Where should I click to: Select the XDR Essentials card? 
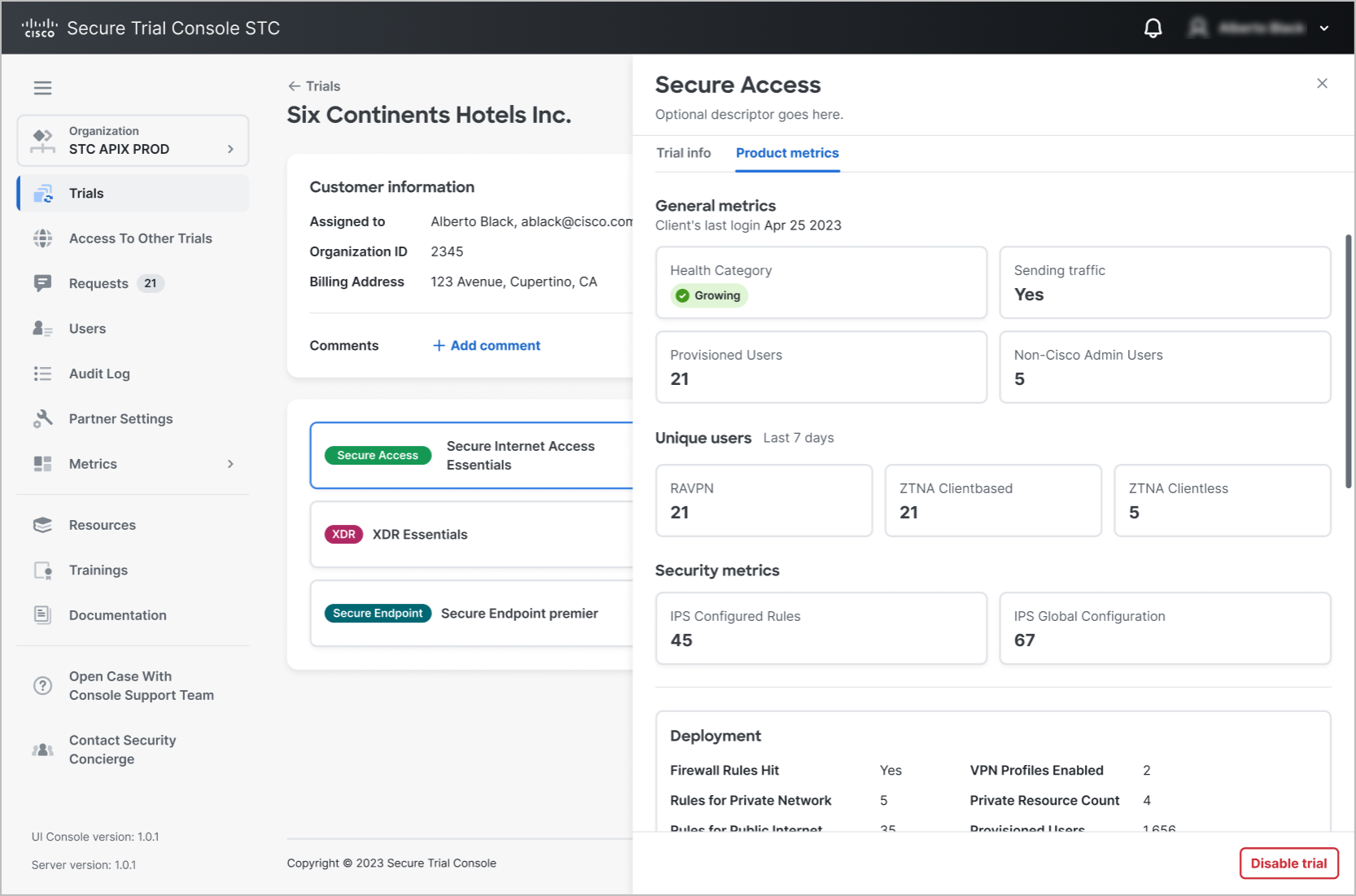(x=472, y=535)
